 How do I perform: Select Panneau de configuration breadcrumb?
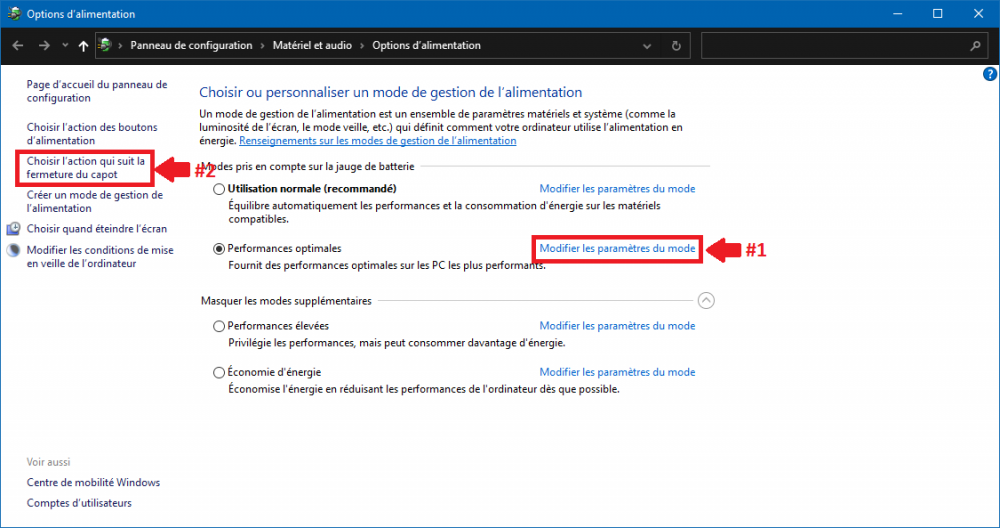tap(191, 45)
